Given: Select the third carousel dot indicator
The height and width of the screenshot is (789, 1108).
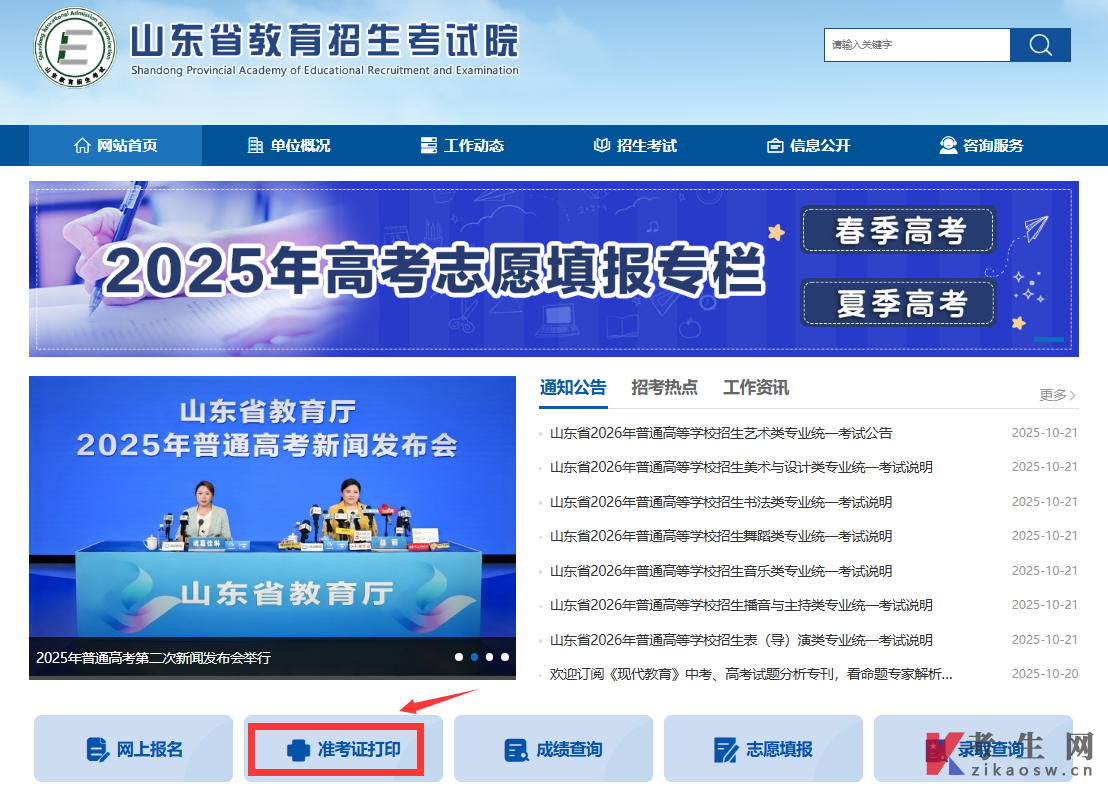Looking at the screenshot, I should tap(490, 657).
